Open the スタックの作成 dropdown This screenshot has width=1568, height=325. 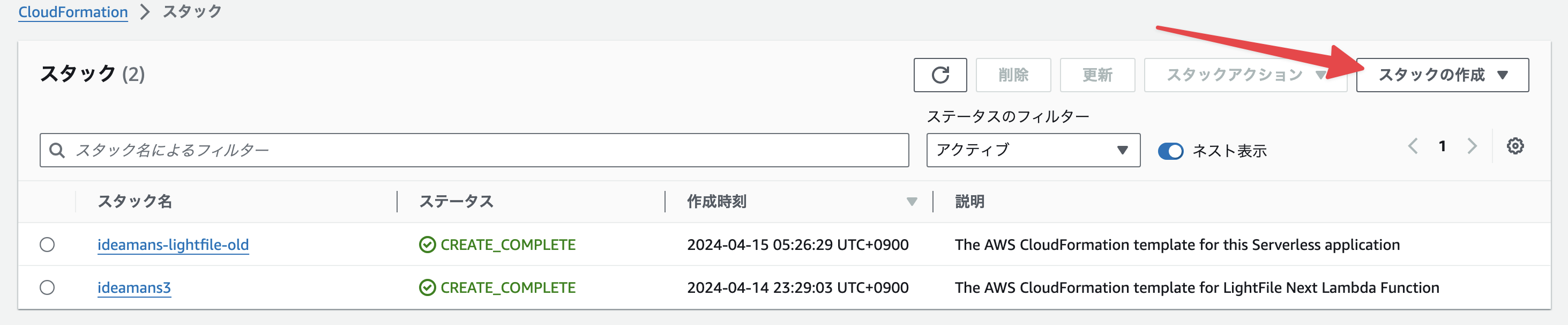tap(1442, 75)
